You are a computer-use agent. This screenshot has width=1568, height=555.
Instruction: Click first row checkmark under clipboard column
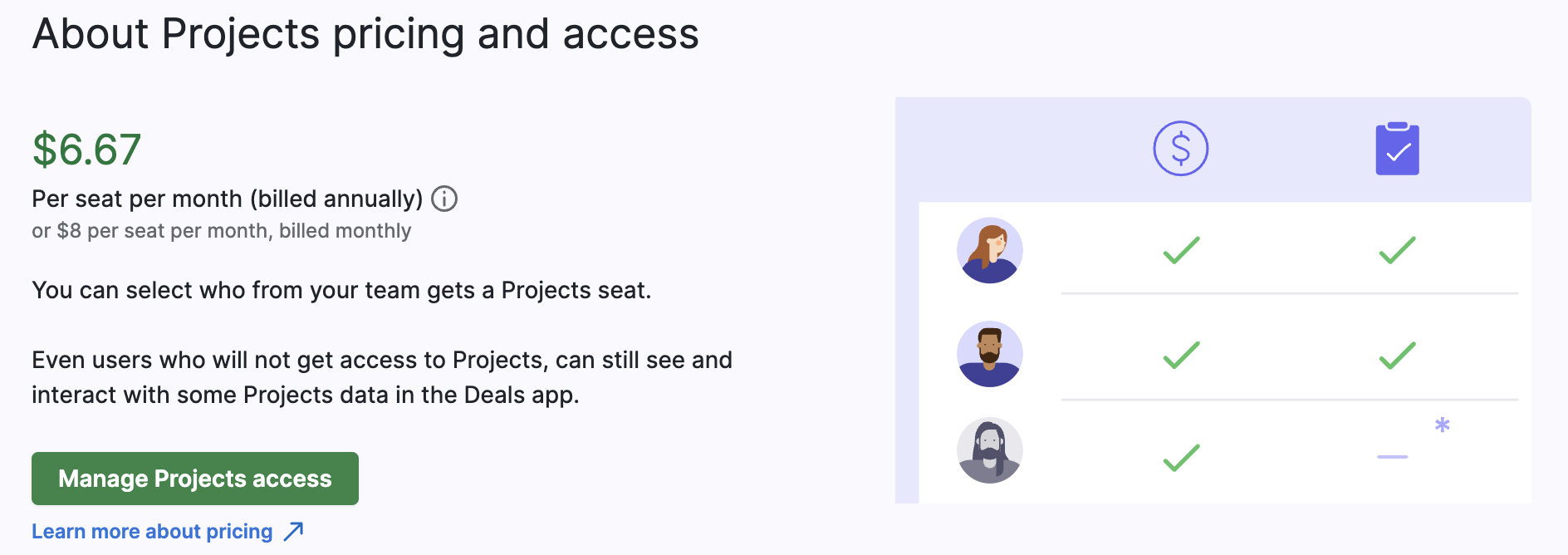point(1397,250)
